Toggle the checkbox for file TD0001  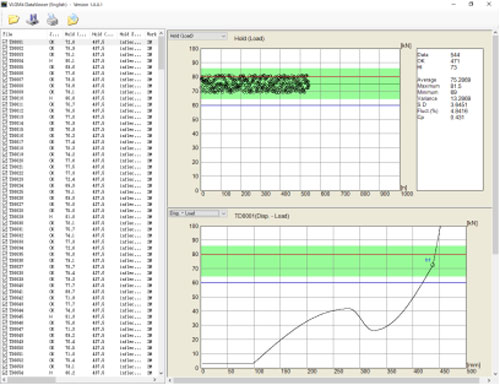point(5,42)
